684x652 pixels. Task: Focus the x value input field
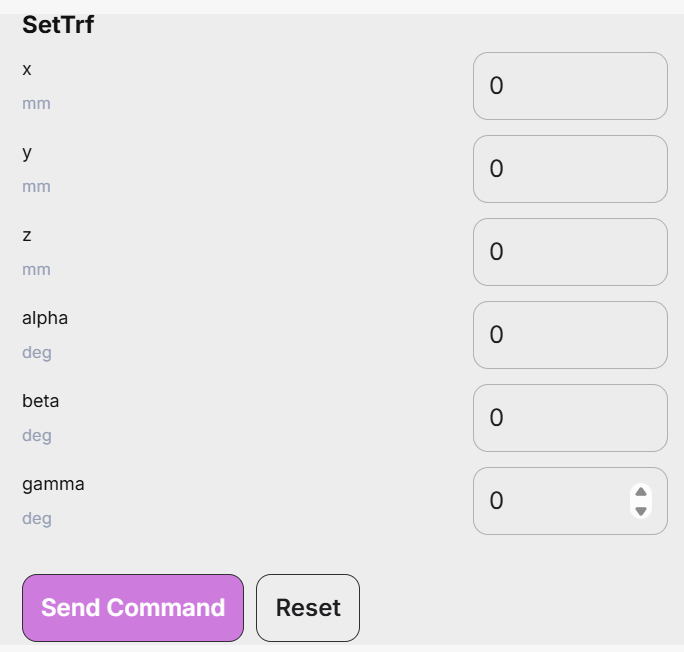point(570,86)
